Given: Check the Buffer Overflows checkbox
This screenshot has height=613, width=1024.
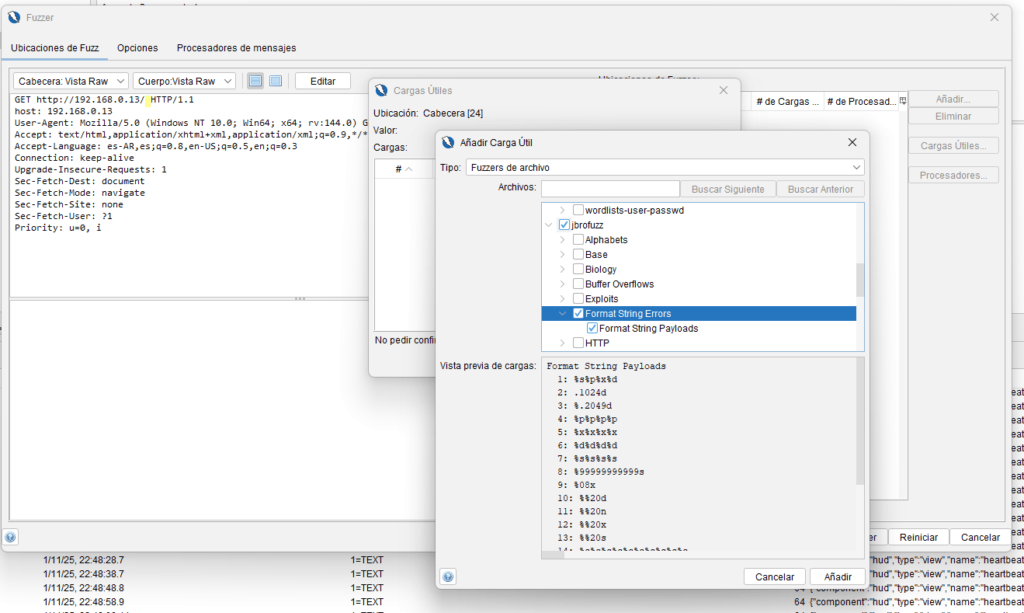Looking at the screenshot, I should pos(578,284).
